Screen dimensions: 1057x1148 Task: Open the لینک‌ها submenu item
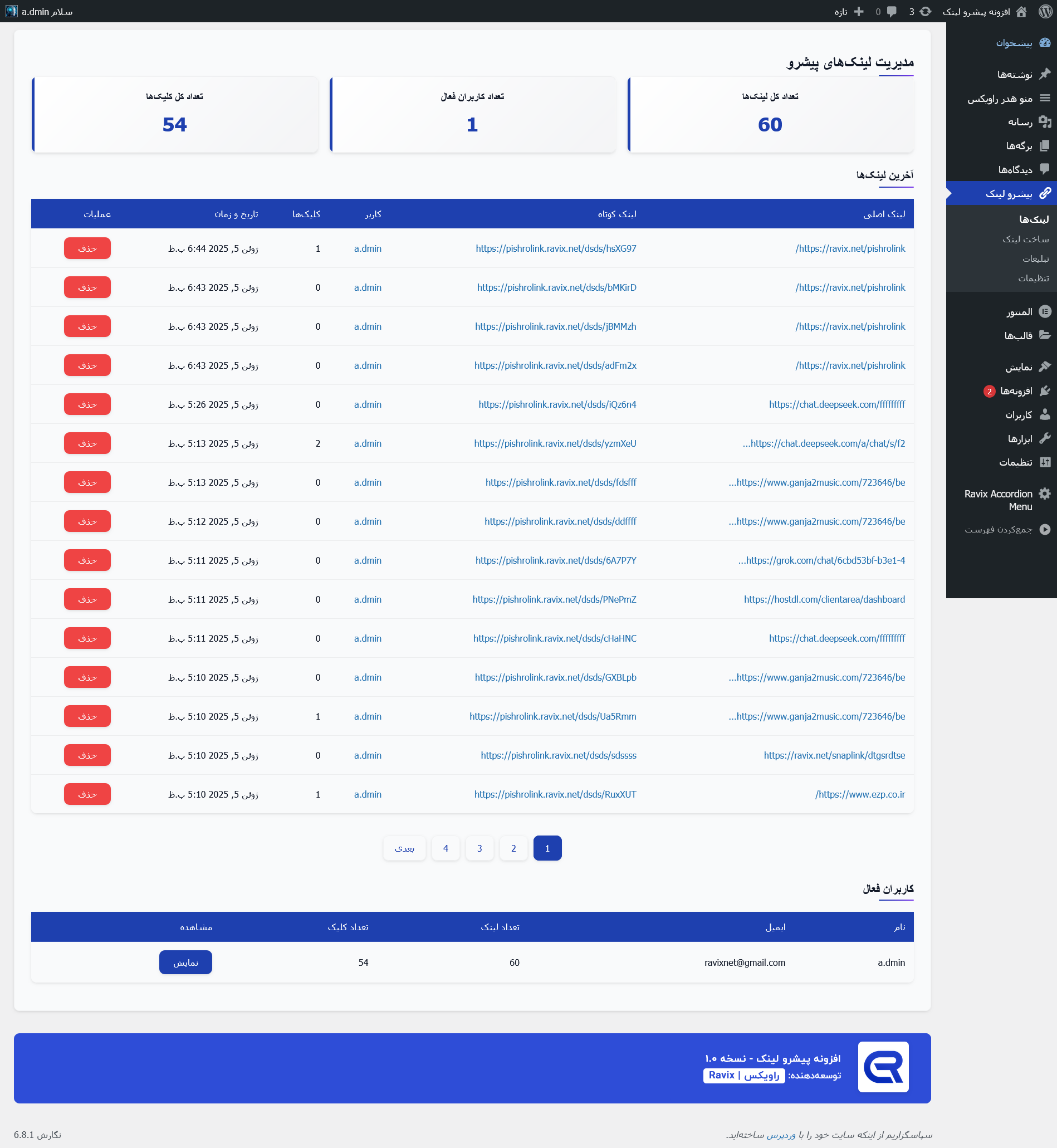1034,219
